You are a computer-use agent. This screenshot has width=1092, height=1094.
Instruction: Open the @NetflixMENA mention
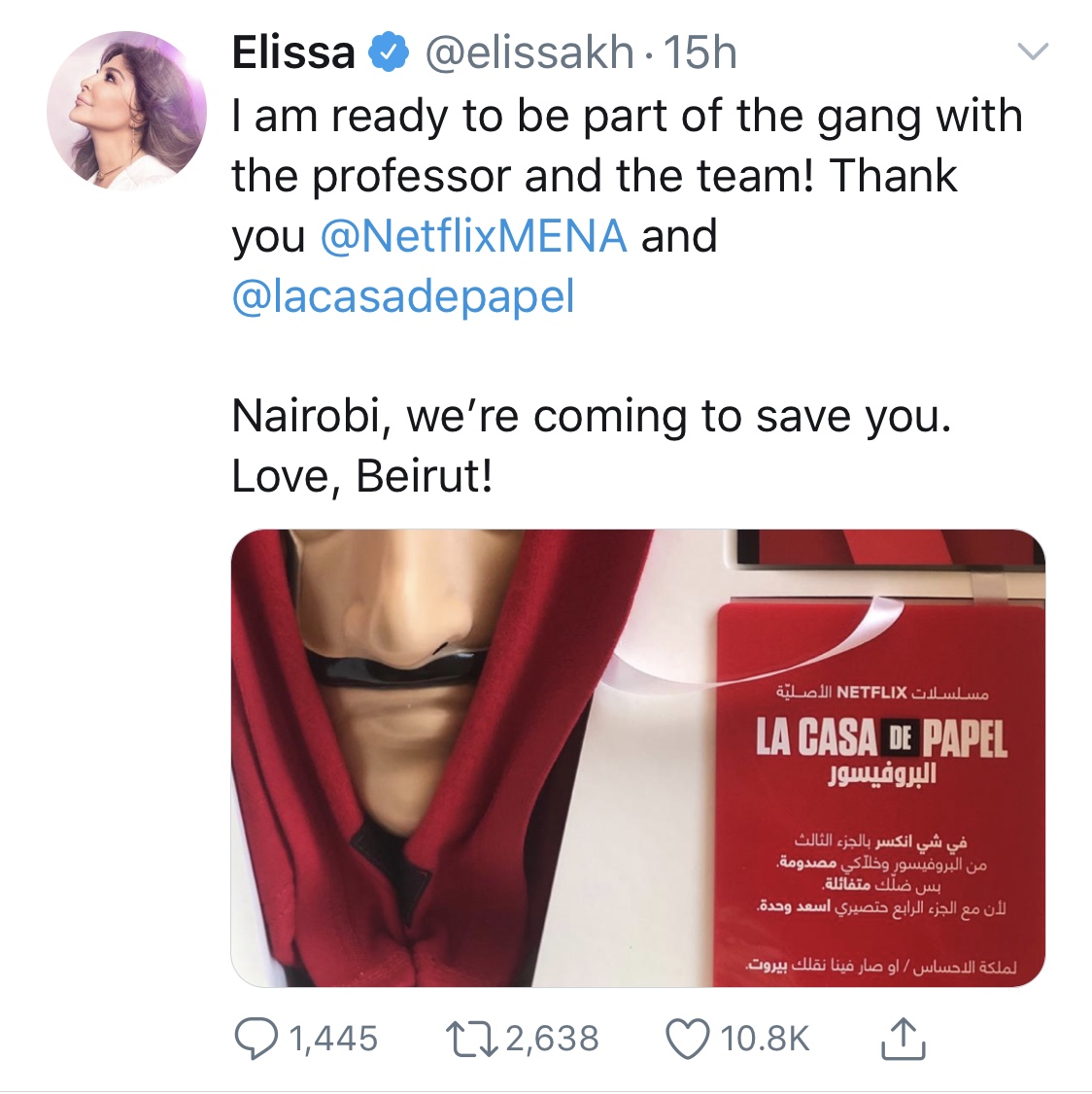tap(474, 235)
